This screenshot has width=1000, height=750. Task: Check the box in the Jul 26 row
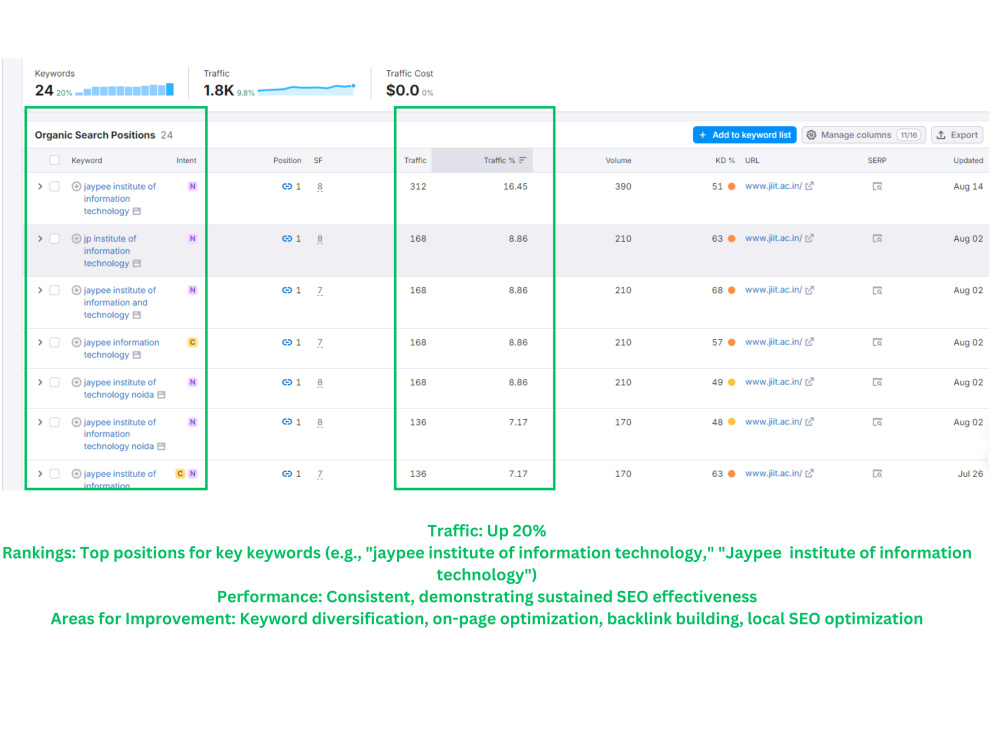pyautogui.click(x=55, y=474)
